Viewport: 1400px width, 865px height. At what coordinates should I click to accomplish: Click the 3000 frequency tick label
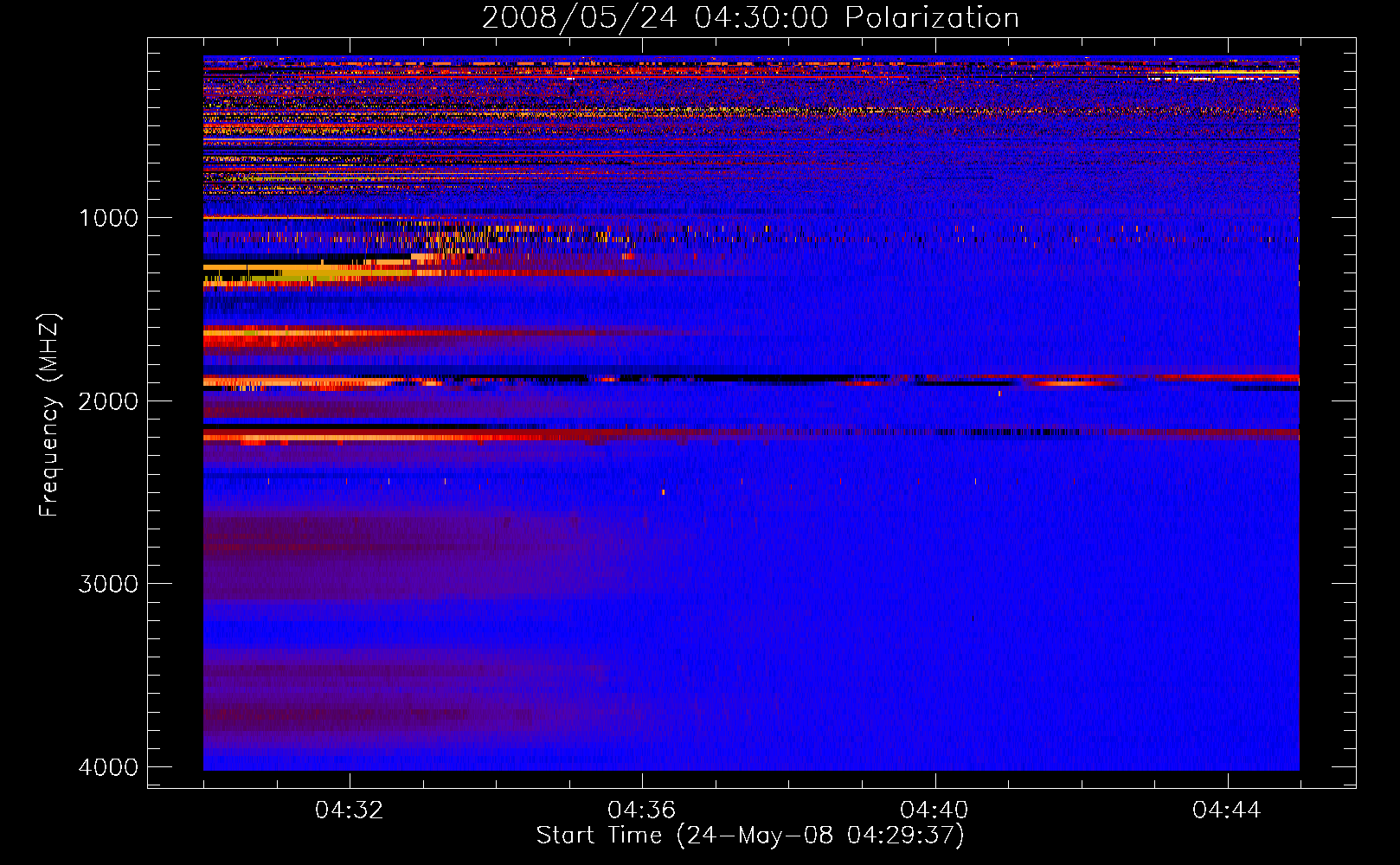pos(108,584)
